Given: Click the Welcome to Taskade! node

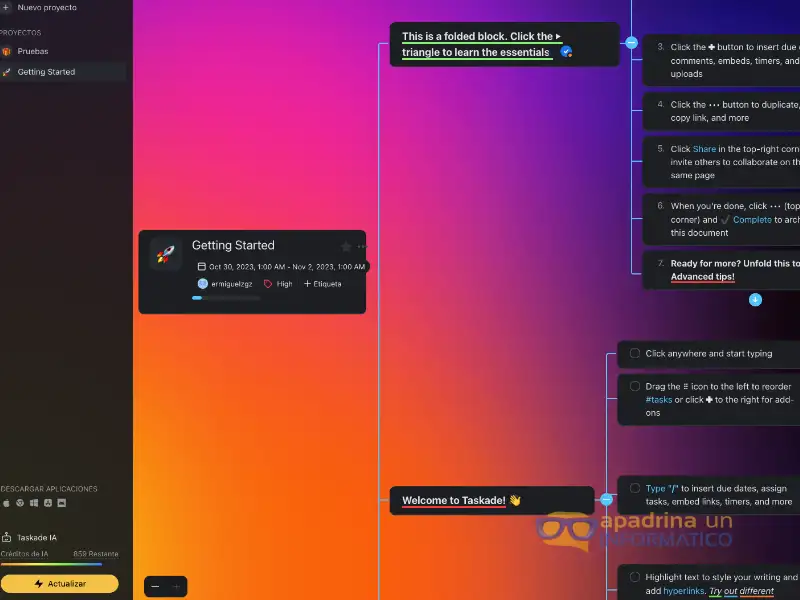Looking at the screenshot, I should 492,501.
